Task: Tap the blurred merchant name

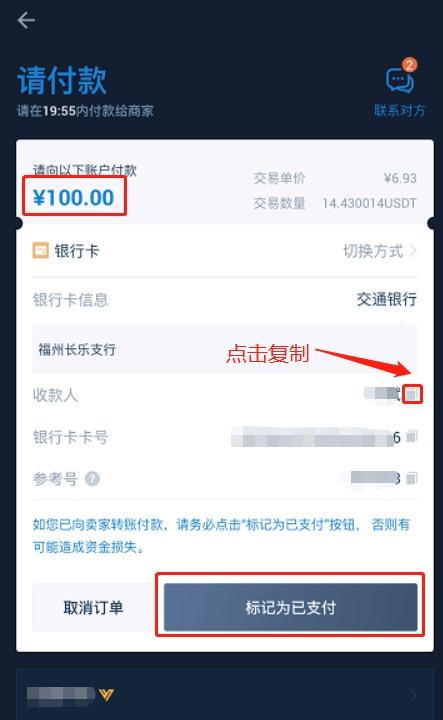Action: (61, 695)
